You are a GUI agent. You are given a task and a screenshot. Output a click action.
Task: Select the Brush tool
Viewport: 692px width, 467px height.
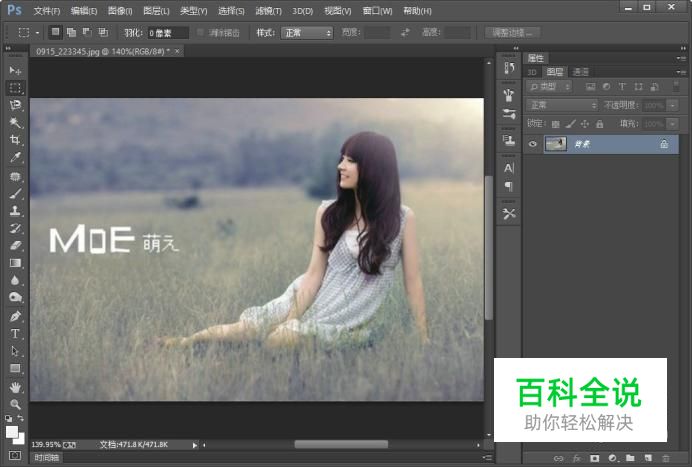point(15,194)
